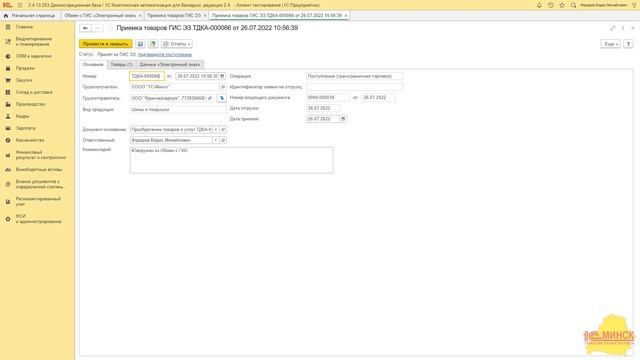Open favorites star icon in title bar
This screenshot has width=640, height=360.
(x=562, y=5)
